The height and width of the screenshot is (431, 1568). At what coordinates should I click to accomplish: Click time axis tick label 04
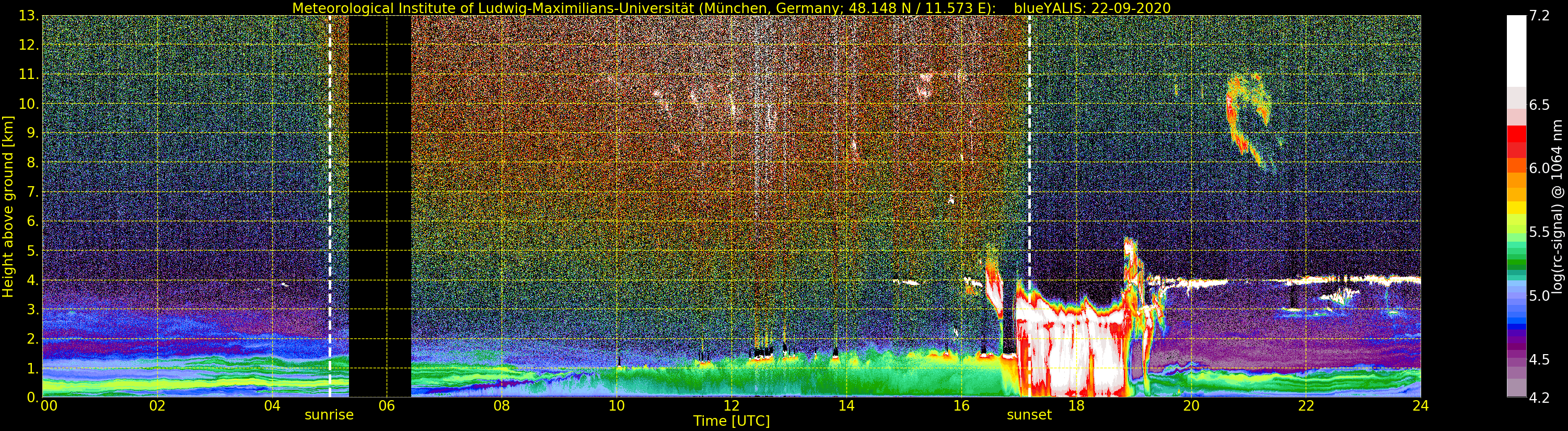point(272,406)
